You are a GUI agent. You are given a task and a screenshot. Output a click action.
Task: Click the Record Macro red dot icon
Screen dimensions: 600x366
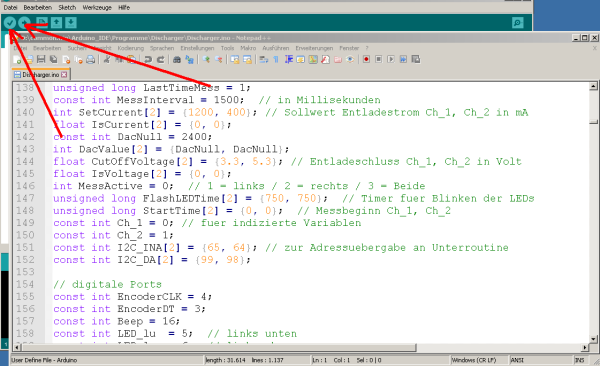366,59
